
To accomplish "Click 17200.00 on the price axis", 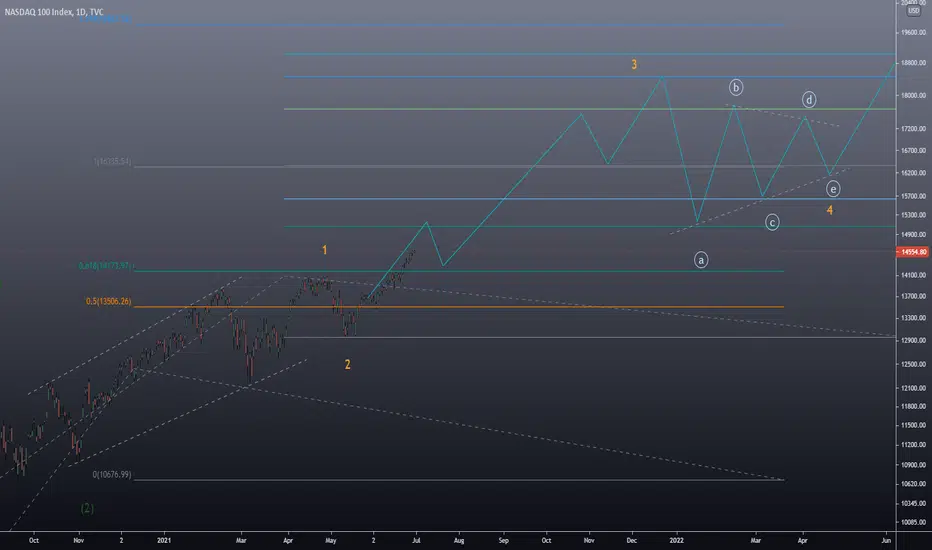I will (x=913, y=128).
